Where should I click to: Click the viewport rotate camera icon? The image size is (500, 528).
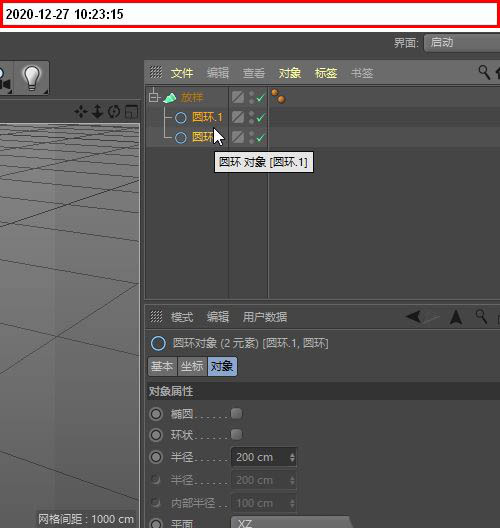(114, 111)
